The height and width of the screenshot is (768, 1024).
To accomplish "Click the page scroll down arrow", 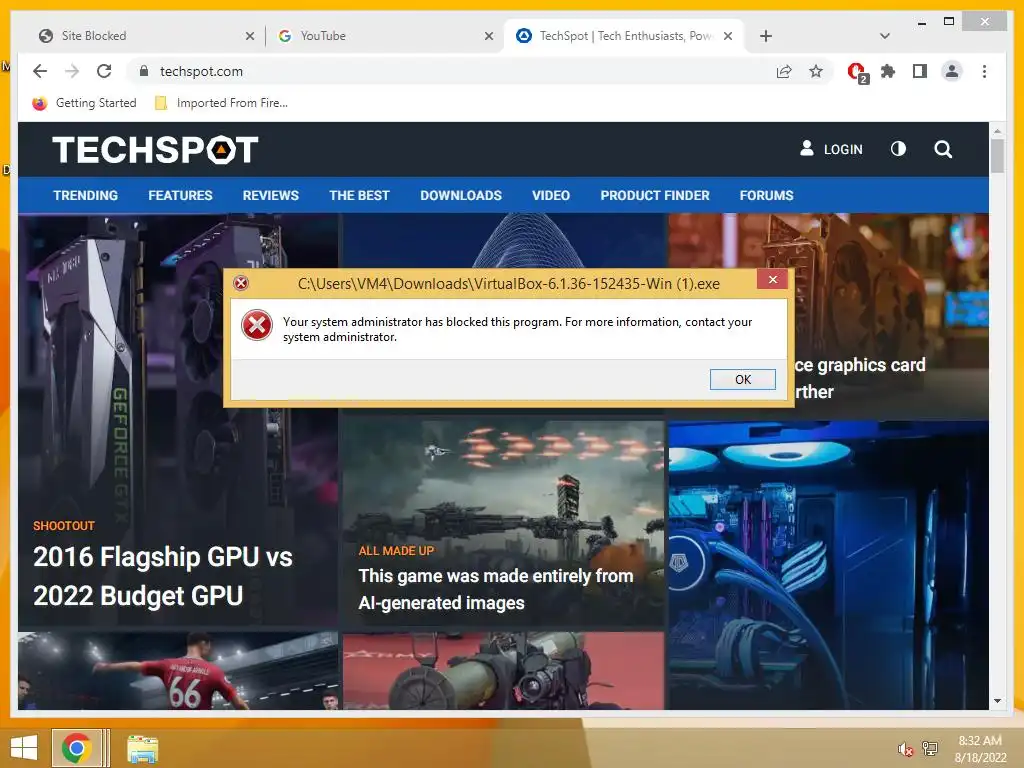I will [997, 701].
